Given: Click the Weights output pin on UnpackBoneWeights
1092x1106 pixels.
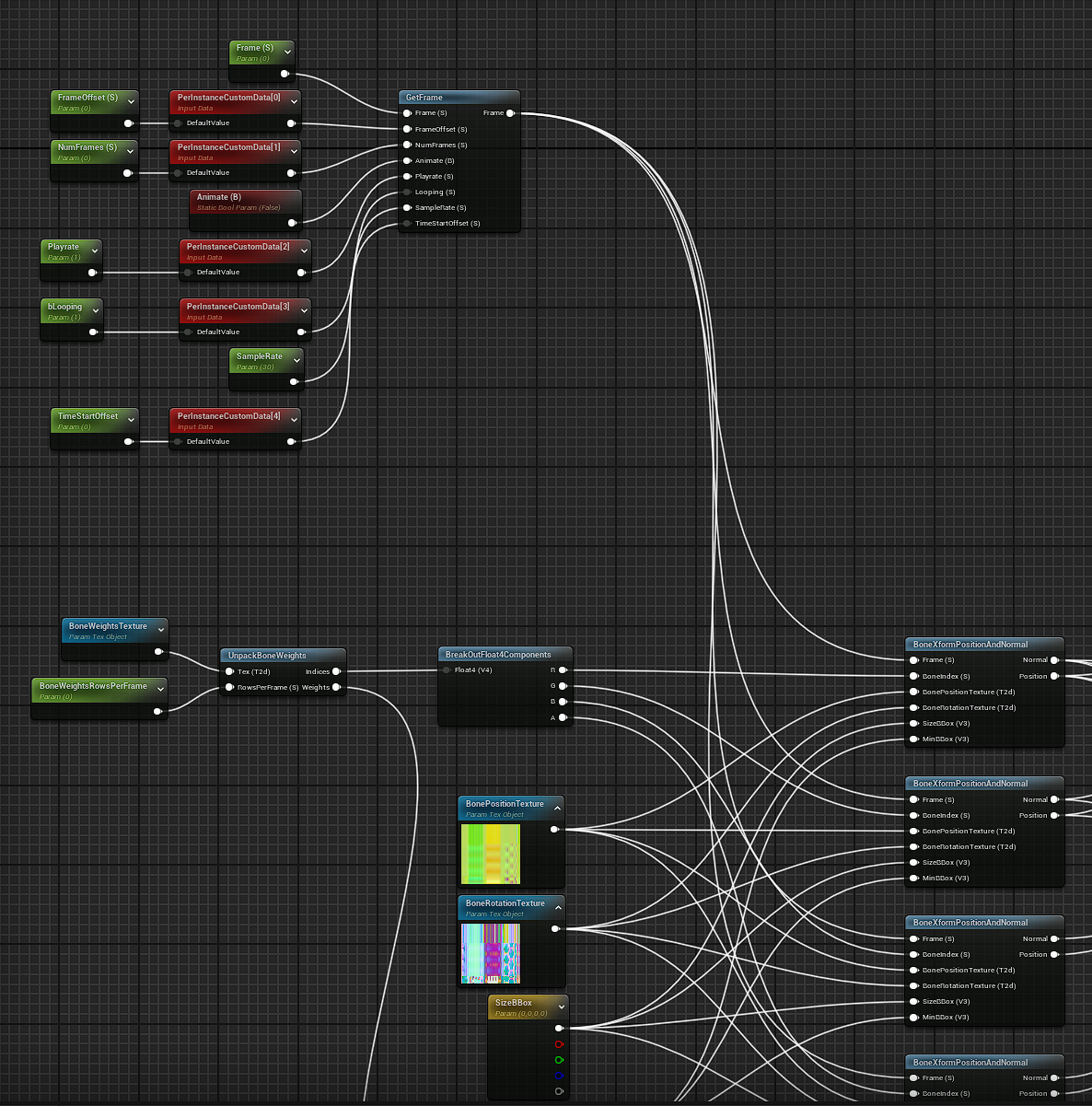Looking at the screenshot, I should (336, 687).
